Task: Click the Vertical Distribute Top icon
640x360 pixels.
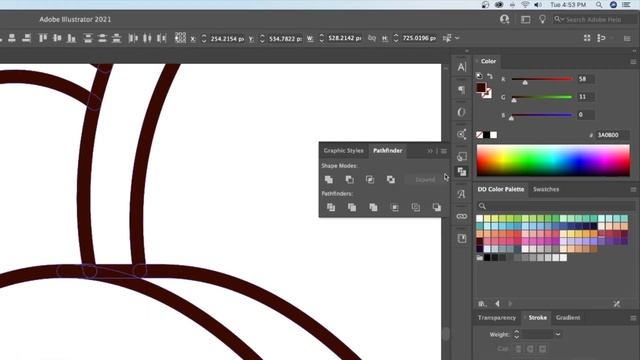Action: click(88, 38)
